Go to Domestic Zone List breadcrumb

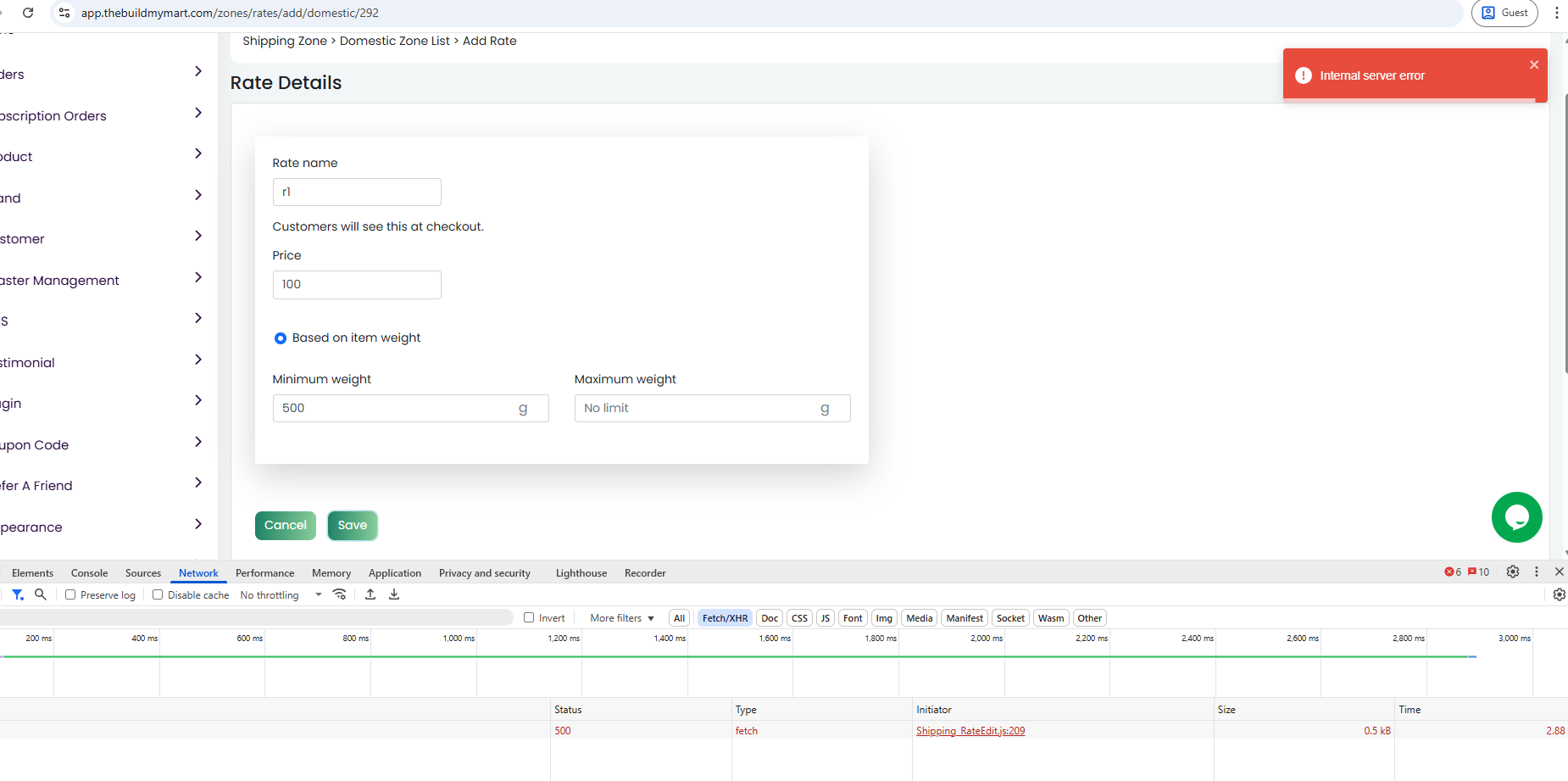click(x=395, y=41)
